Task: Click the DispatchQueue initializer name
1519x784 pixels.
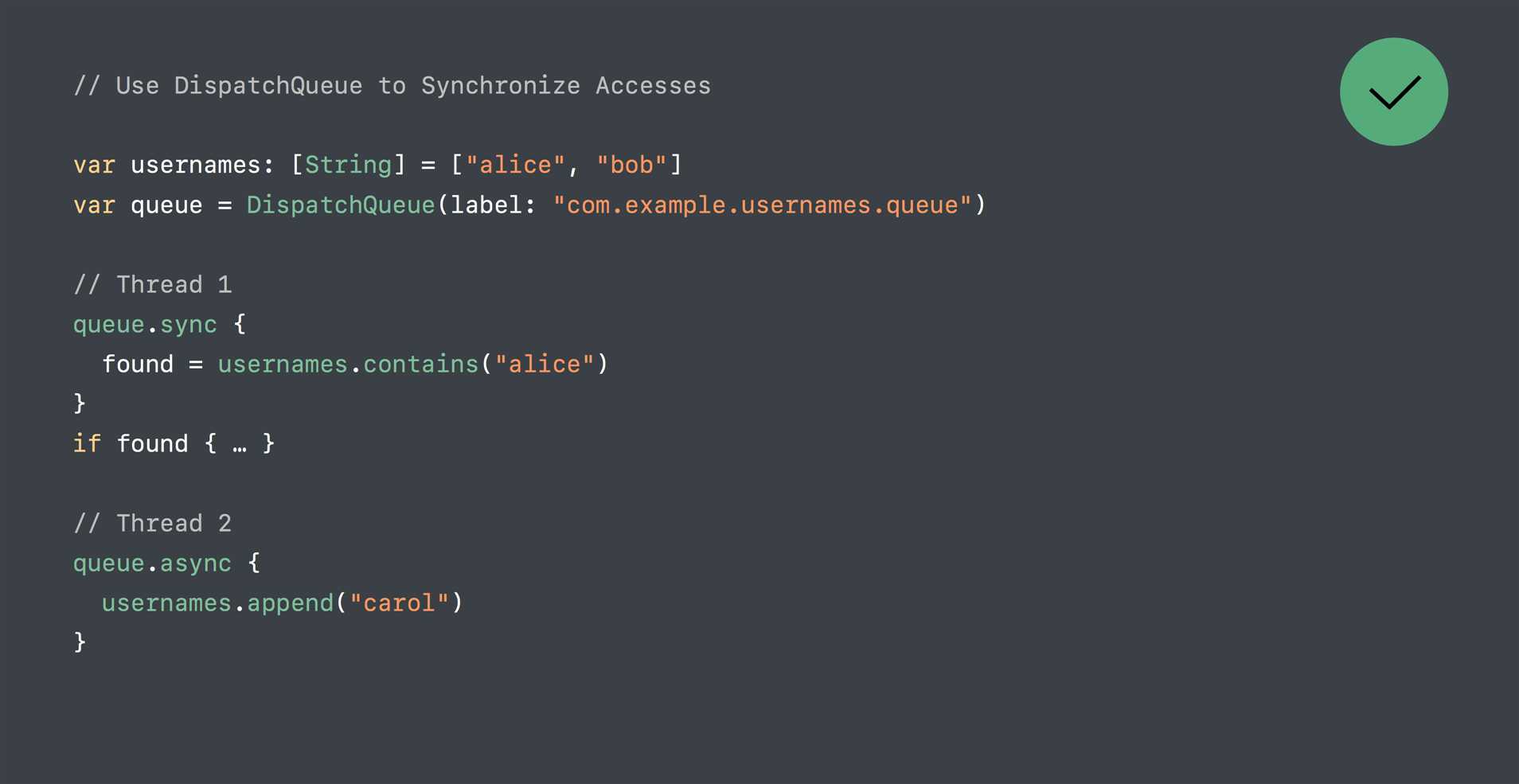Action: coord(341,205)
